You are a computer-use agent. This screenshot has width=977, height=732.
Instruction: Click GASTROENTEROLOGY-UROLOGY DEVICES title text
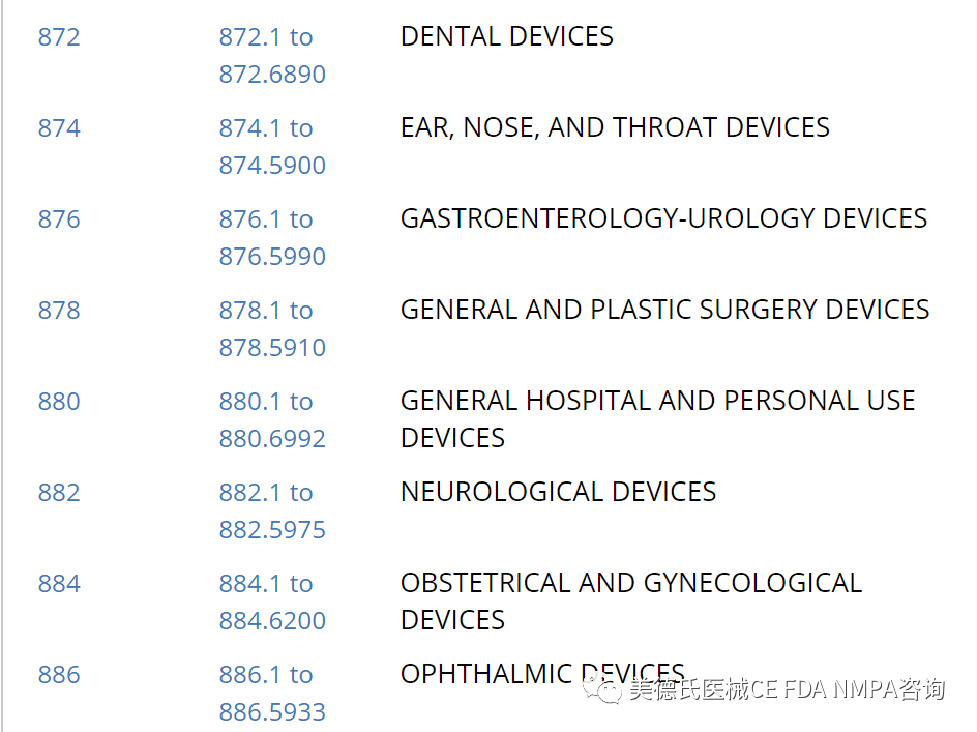pyautogui.click(x=664, y=219)
